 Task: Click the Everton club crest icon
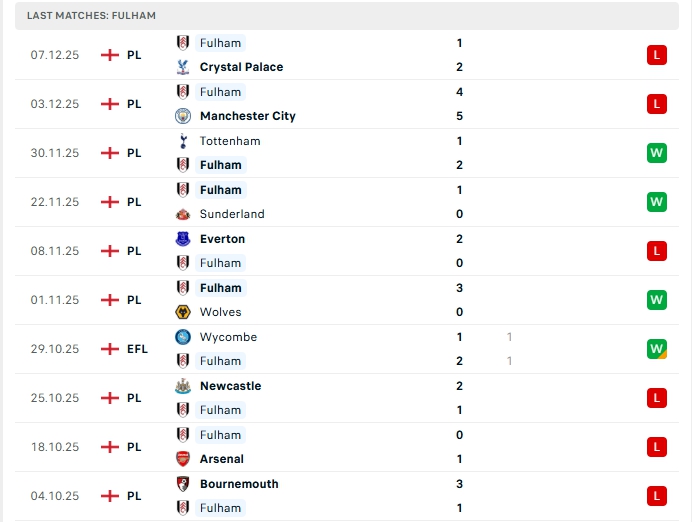[x=183, y=239]
